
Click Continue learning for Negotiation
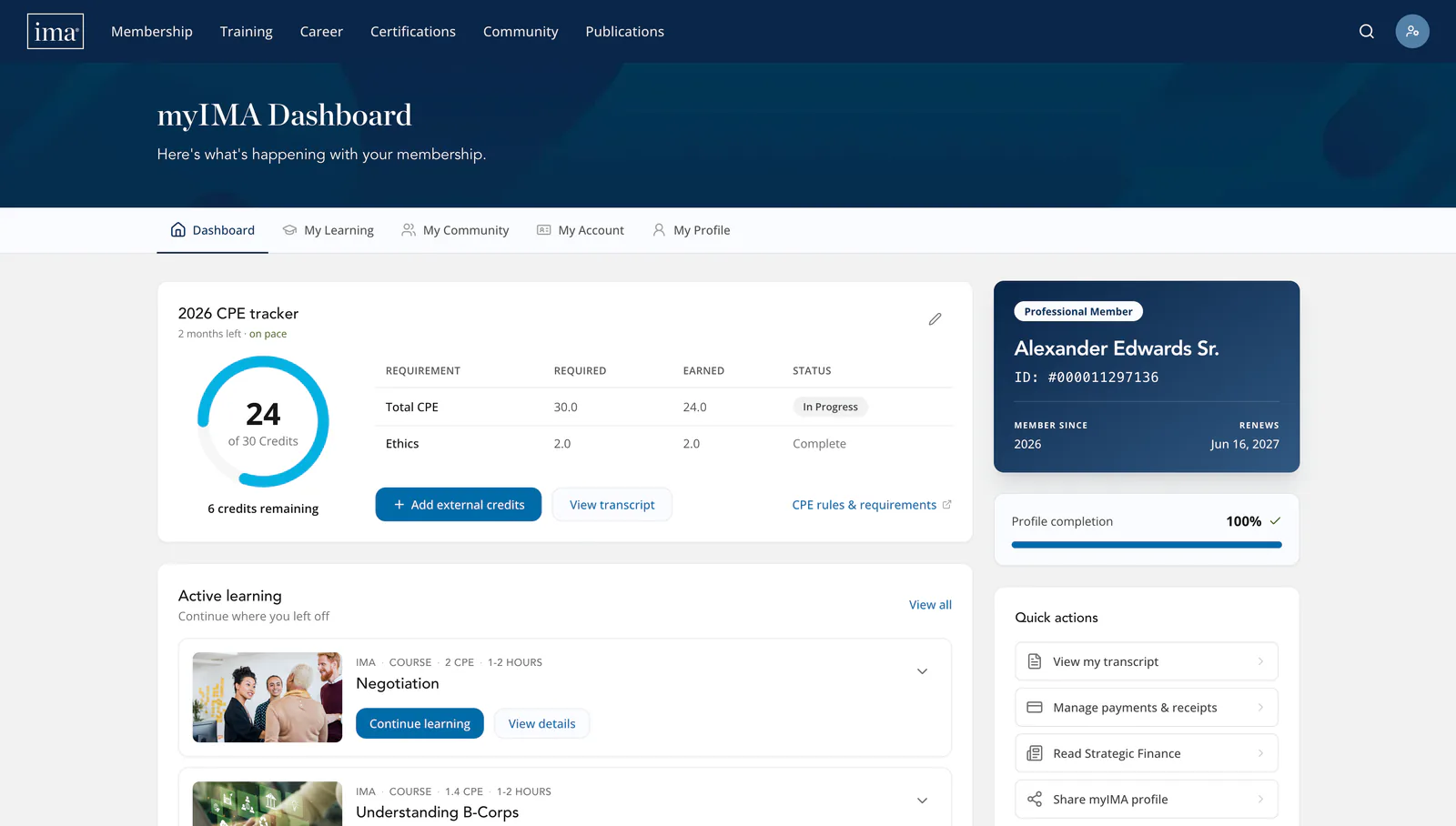pyautogui.click(x=420, y=723)
